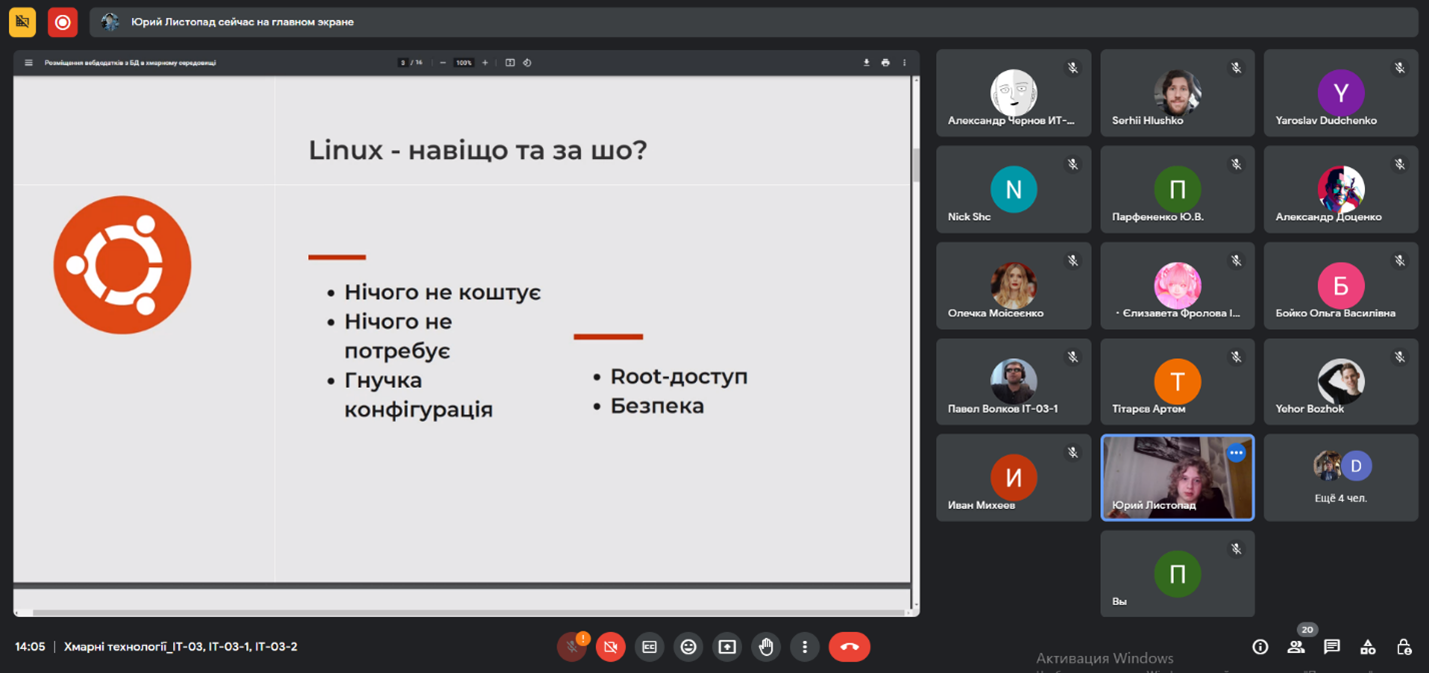Select Парфененко Ю.В. participant tile
The image size is (1429, 673).
point(1177,189)
